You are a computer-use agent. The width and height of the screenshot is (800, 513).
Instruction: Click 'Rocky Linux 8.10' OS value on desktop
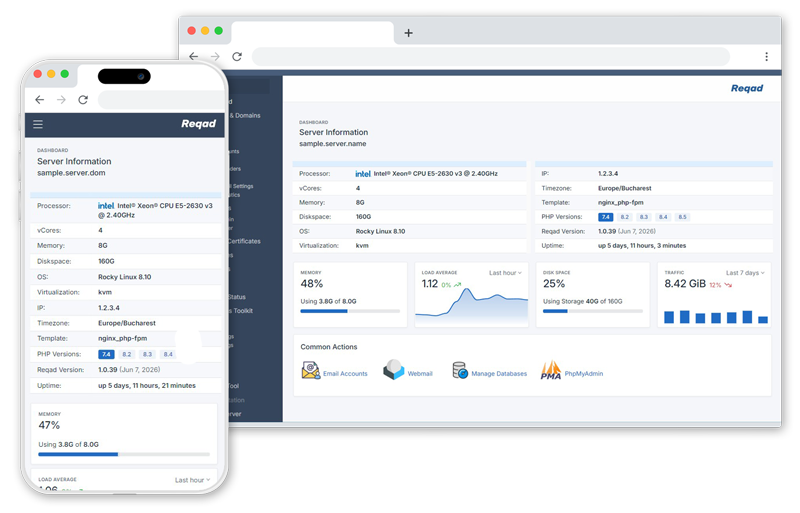(380, 231)
